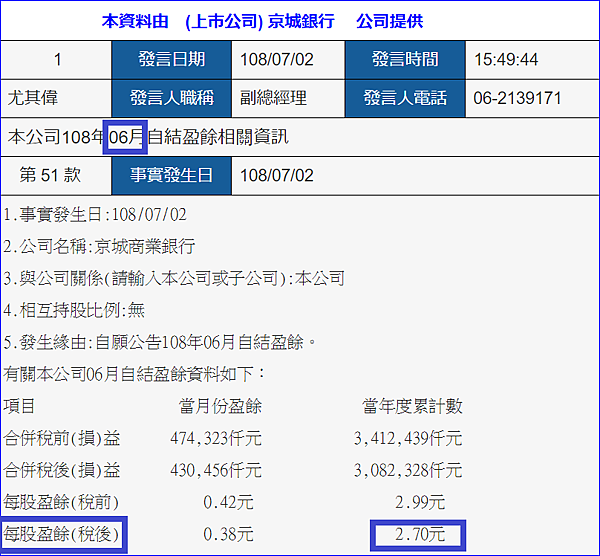The width and height of the screenshot is (600, 556).
Task: Click the value 0.42元
Action: [x=228, y=502]
